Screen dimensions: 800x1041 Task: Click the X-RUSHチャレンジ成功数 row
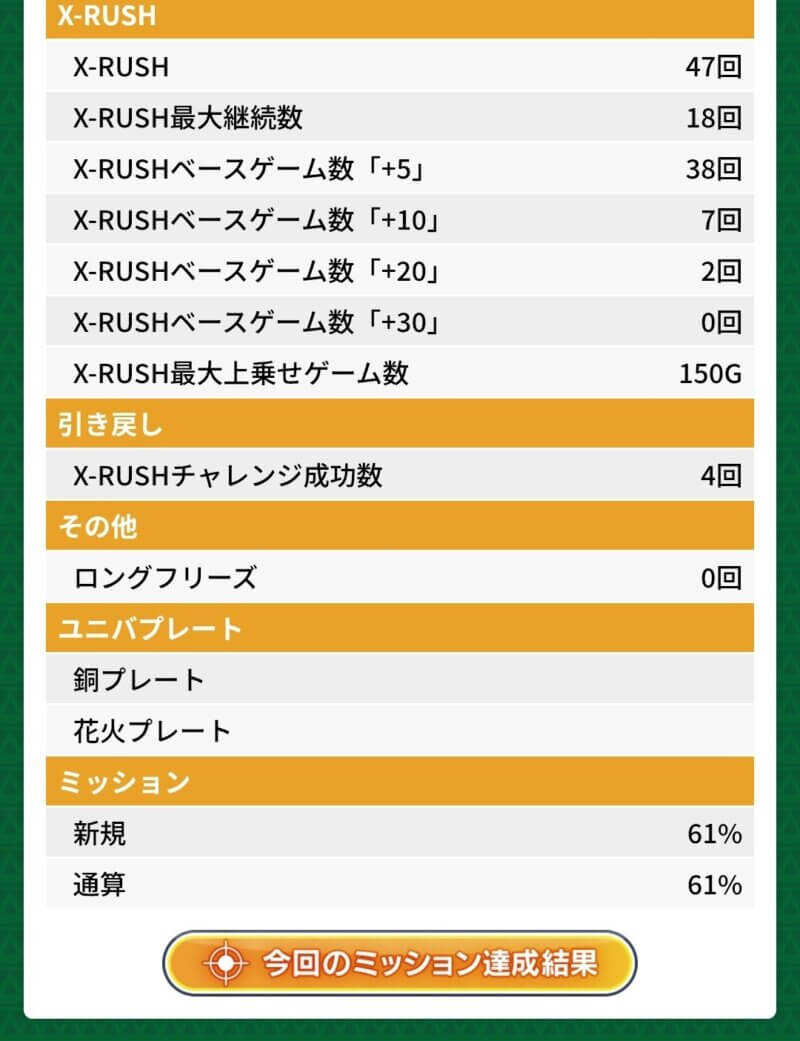(x=400, y=475)
